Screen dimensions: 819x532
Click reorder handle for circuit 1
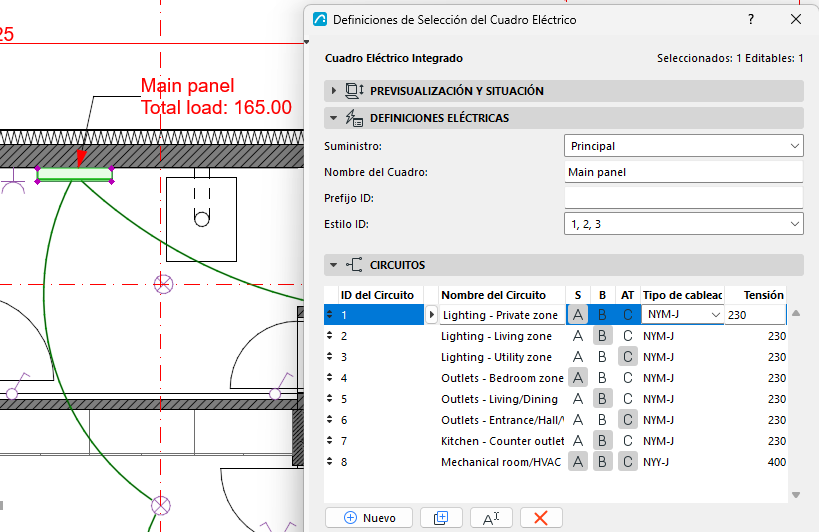pyautogui.click(x=330, y=314)
